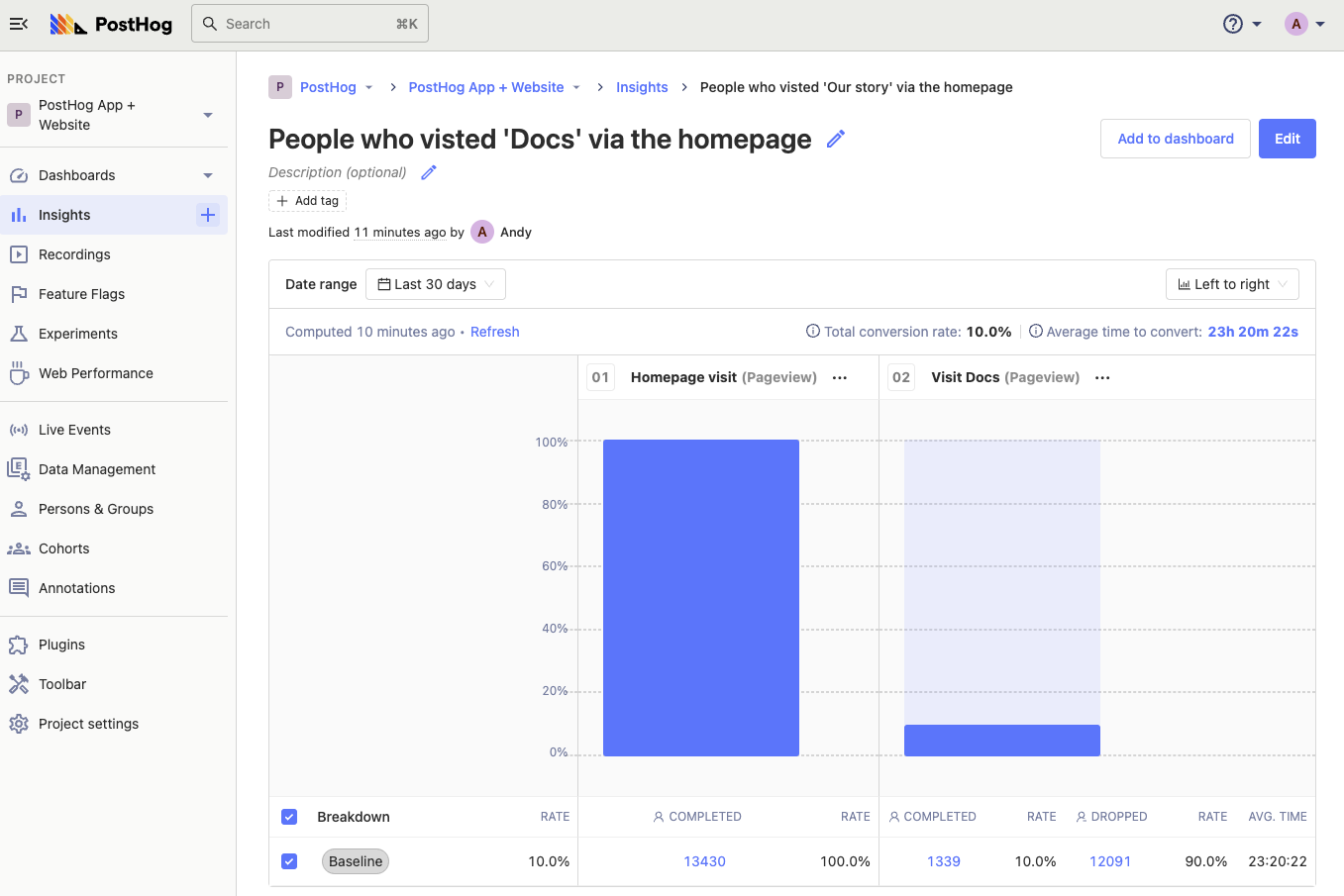The width and height of the screenshot is (1344, 896).
Task: Edit description using its pencil icon
Action: [429, 172]
